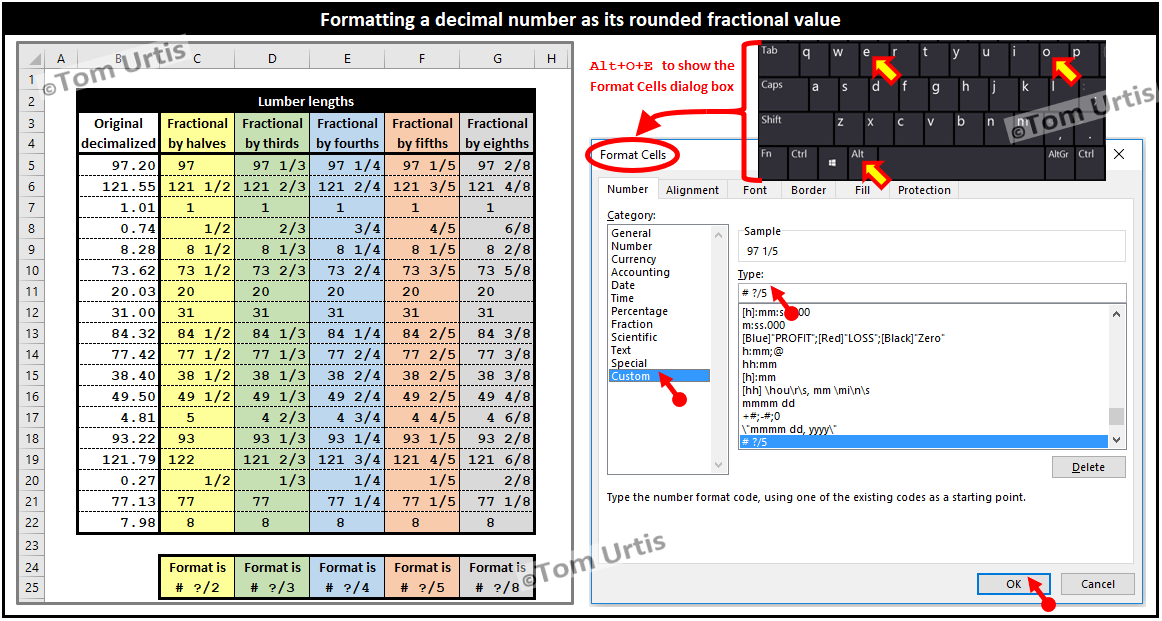Select the Text category
The height and width of the screenshot is (621, 1162).
[x=621, y=350]
